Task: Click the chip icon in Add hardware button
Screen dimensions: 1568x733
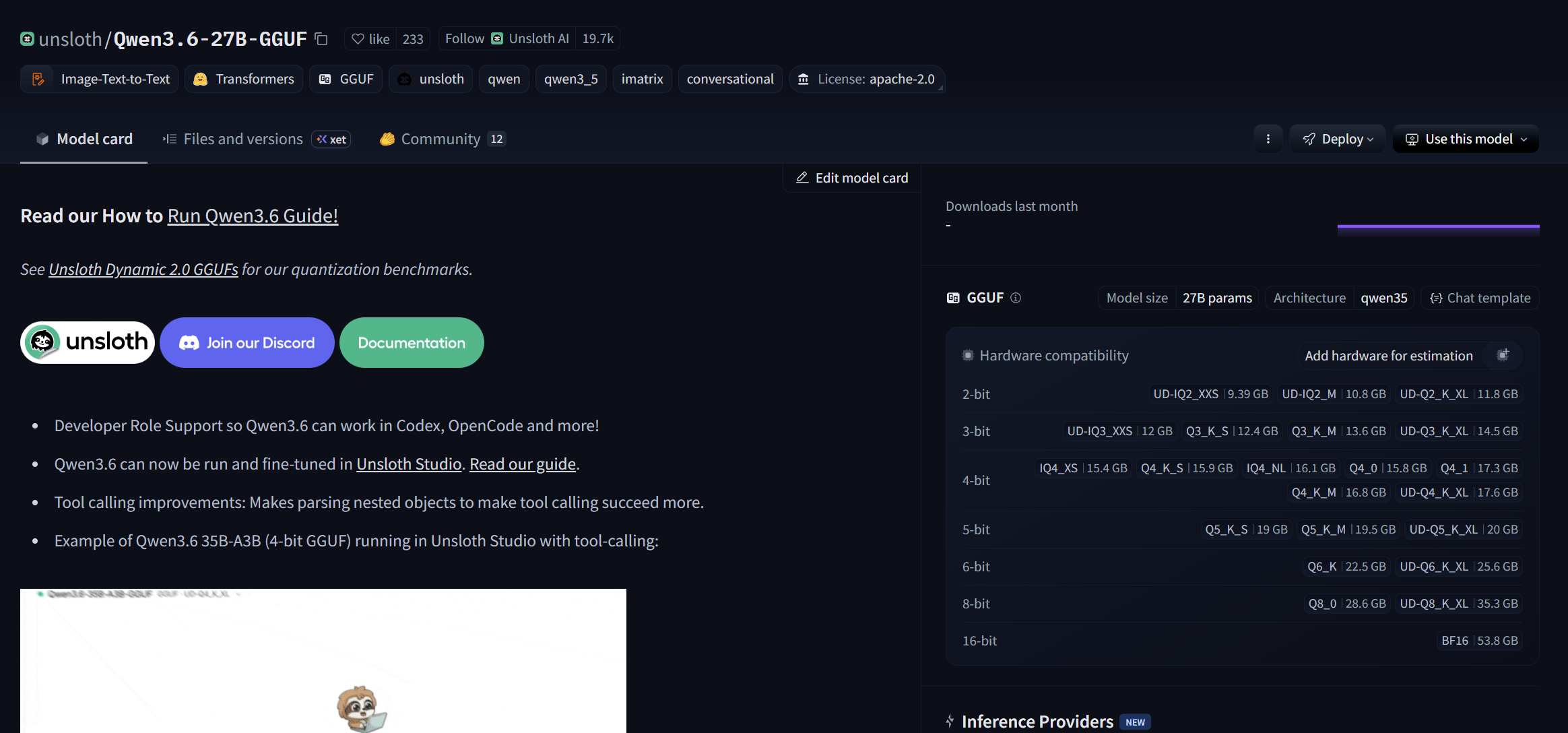Action: click(1503, 355)
